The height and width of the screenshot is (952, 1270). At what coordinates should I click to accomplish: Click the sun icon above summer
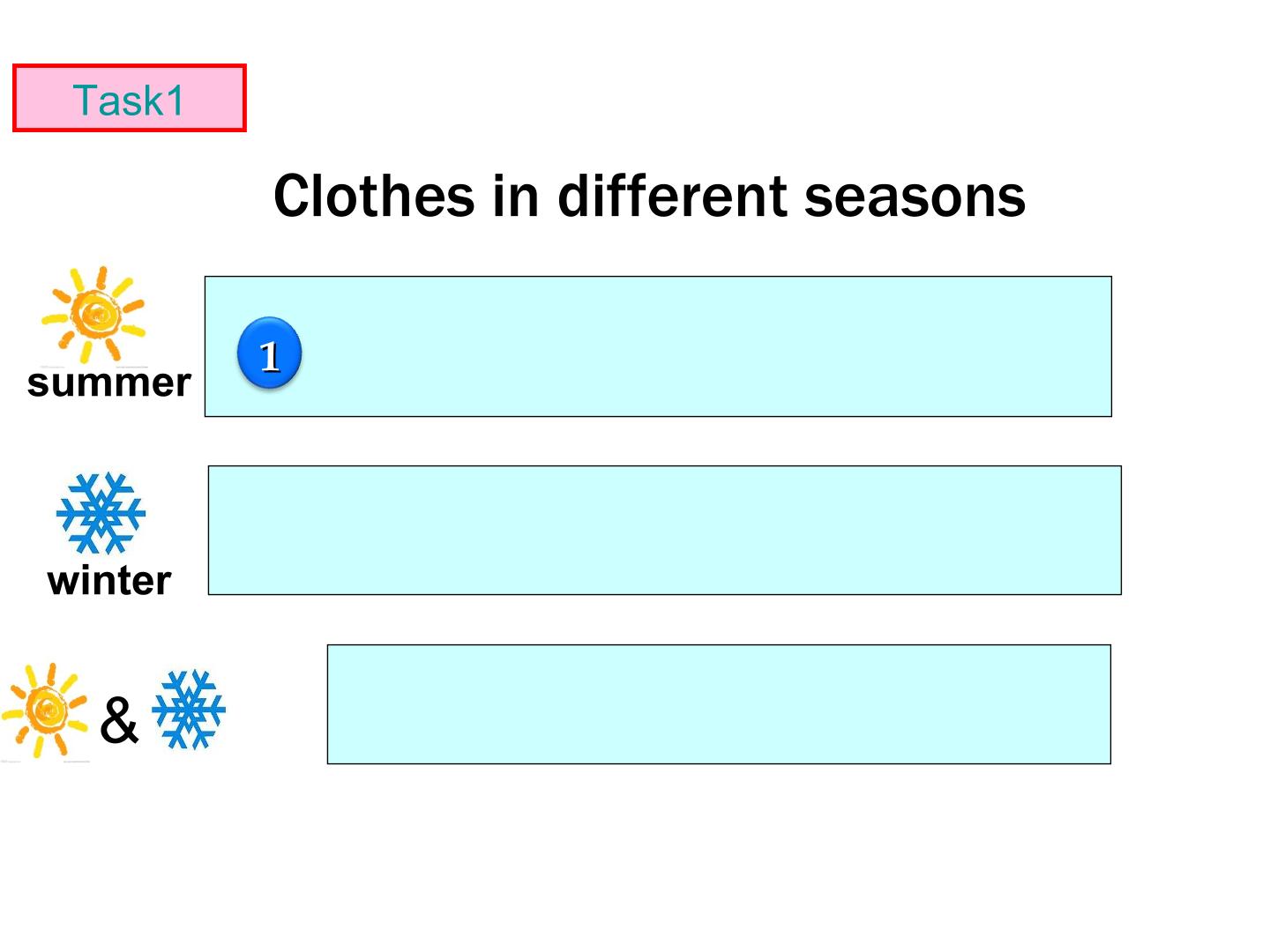click(93, 315)
